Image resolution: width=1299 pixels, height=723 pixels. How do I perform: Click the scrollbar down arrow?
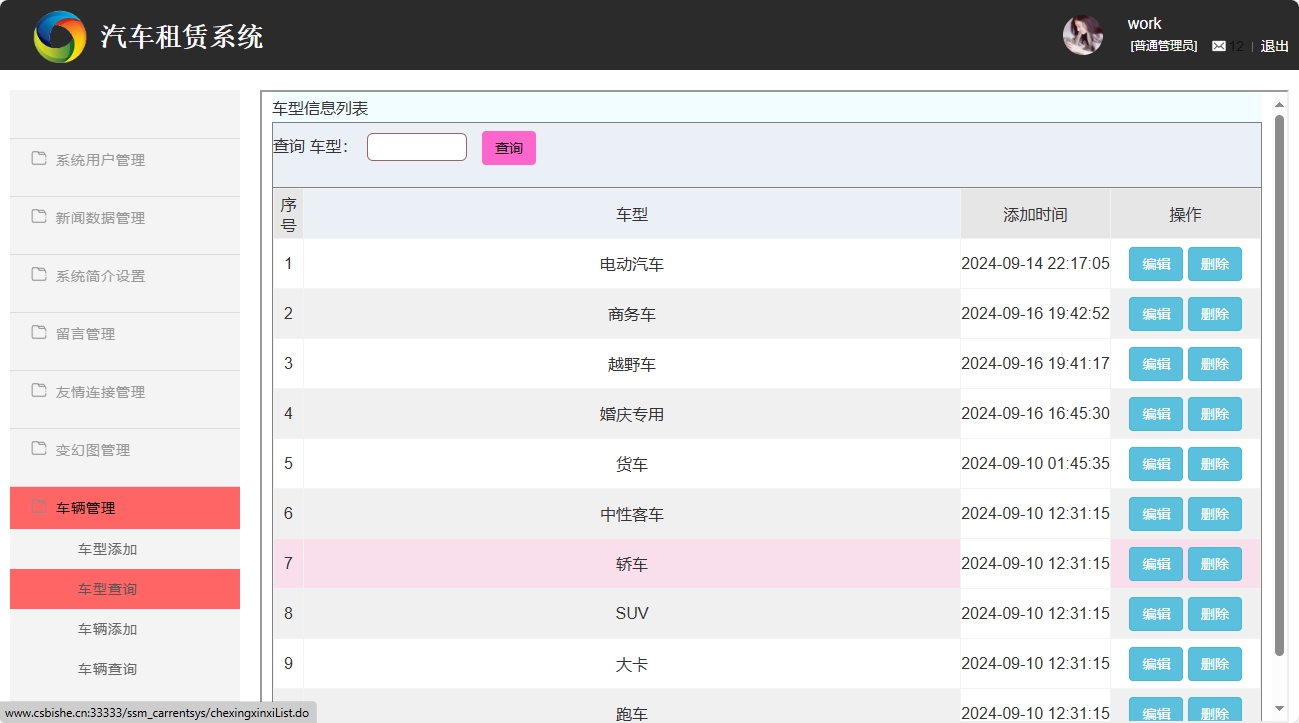(x=1279, y=708)
